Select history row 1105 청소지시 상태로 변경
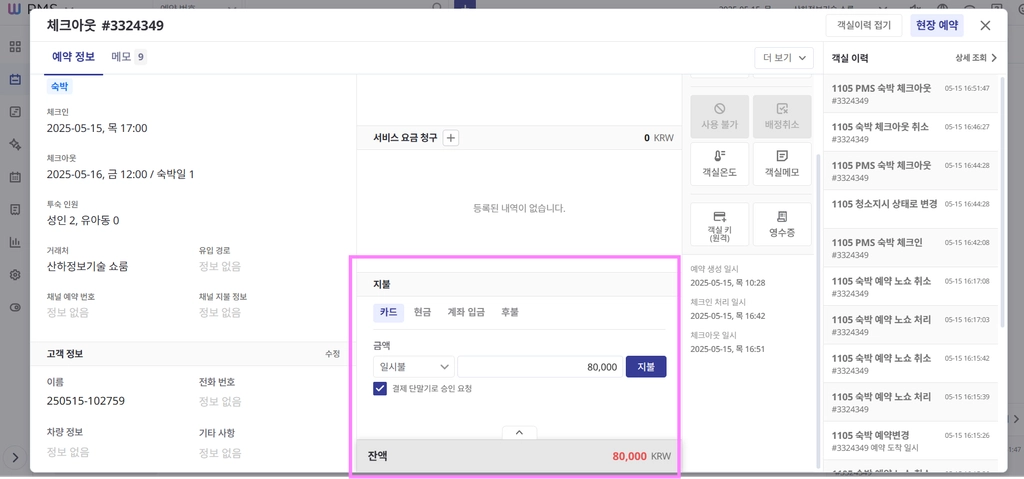 pos(911,210)
